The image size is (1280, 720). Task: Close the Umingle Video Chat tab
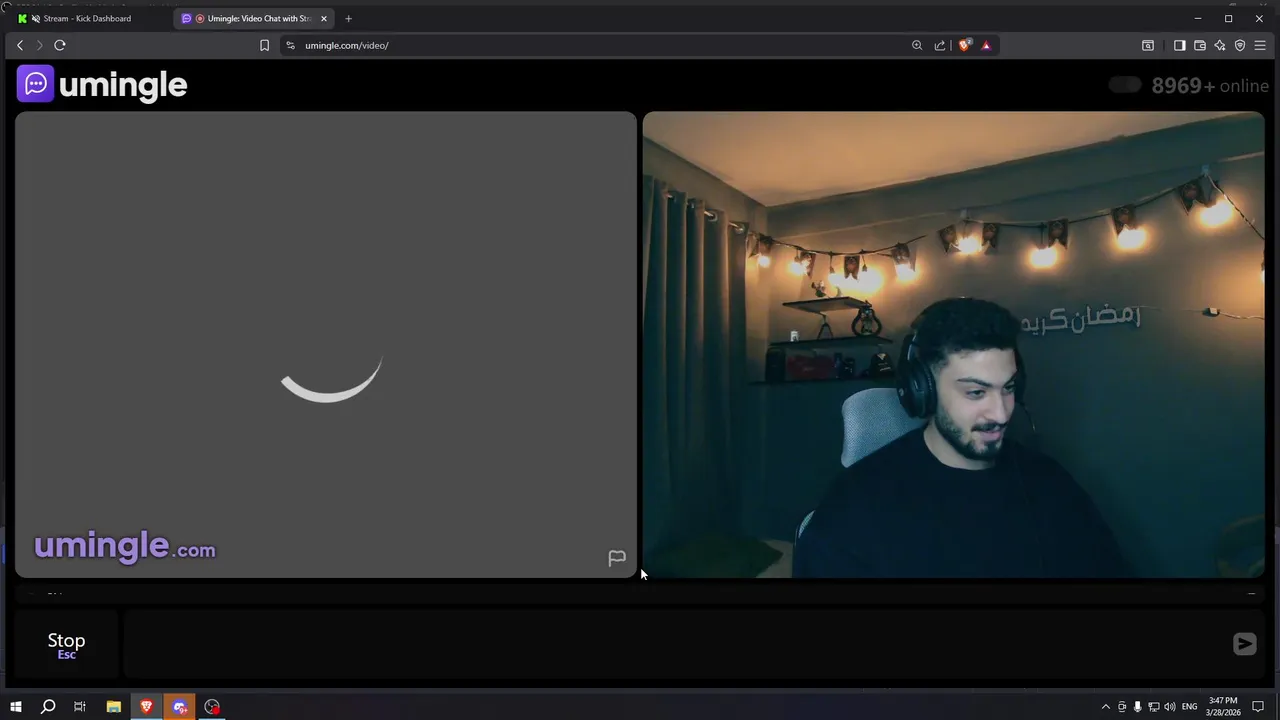[x=324, y=18]
